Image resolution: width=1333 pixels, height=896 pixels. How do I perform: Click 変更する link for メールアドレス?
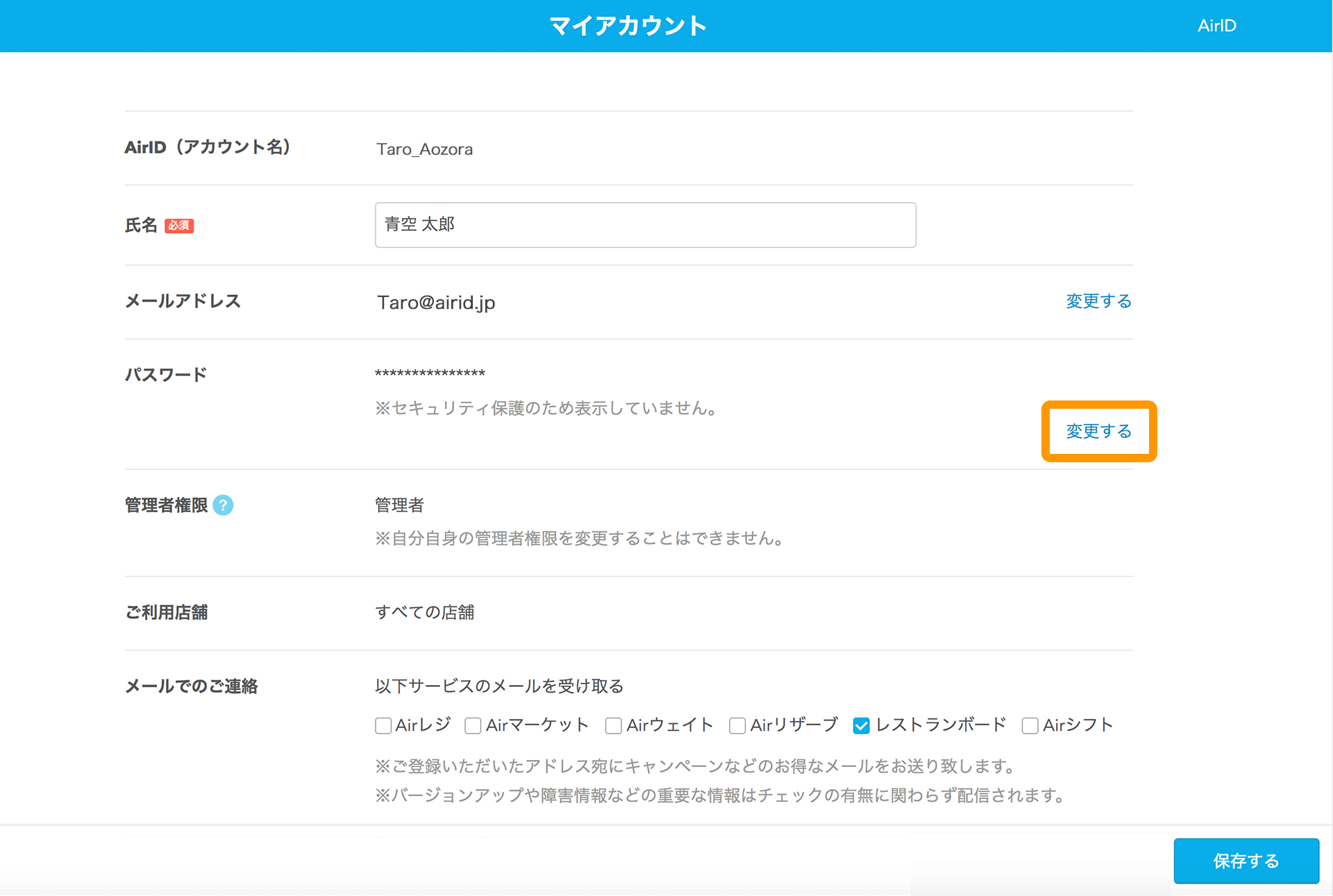pyautogui.click(x=1099, y=301)
